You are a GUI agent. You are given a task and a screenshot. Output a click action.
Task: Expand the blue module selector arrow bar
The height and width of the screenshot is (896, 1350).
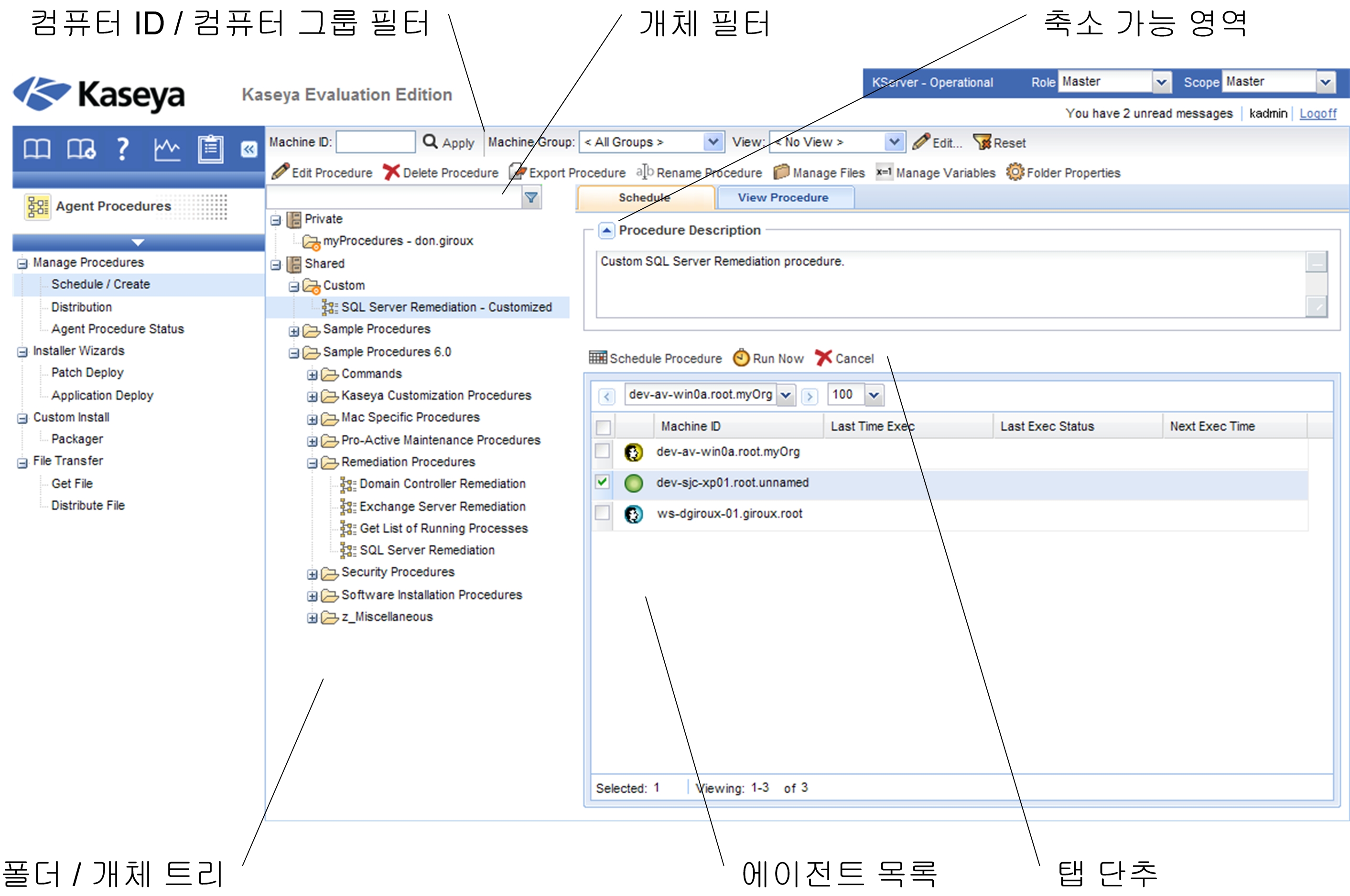138,242
